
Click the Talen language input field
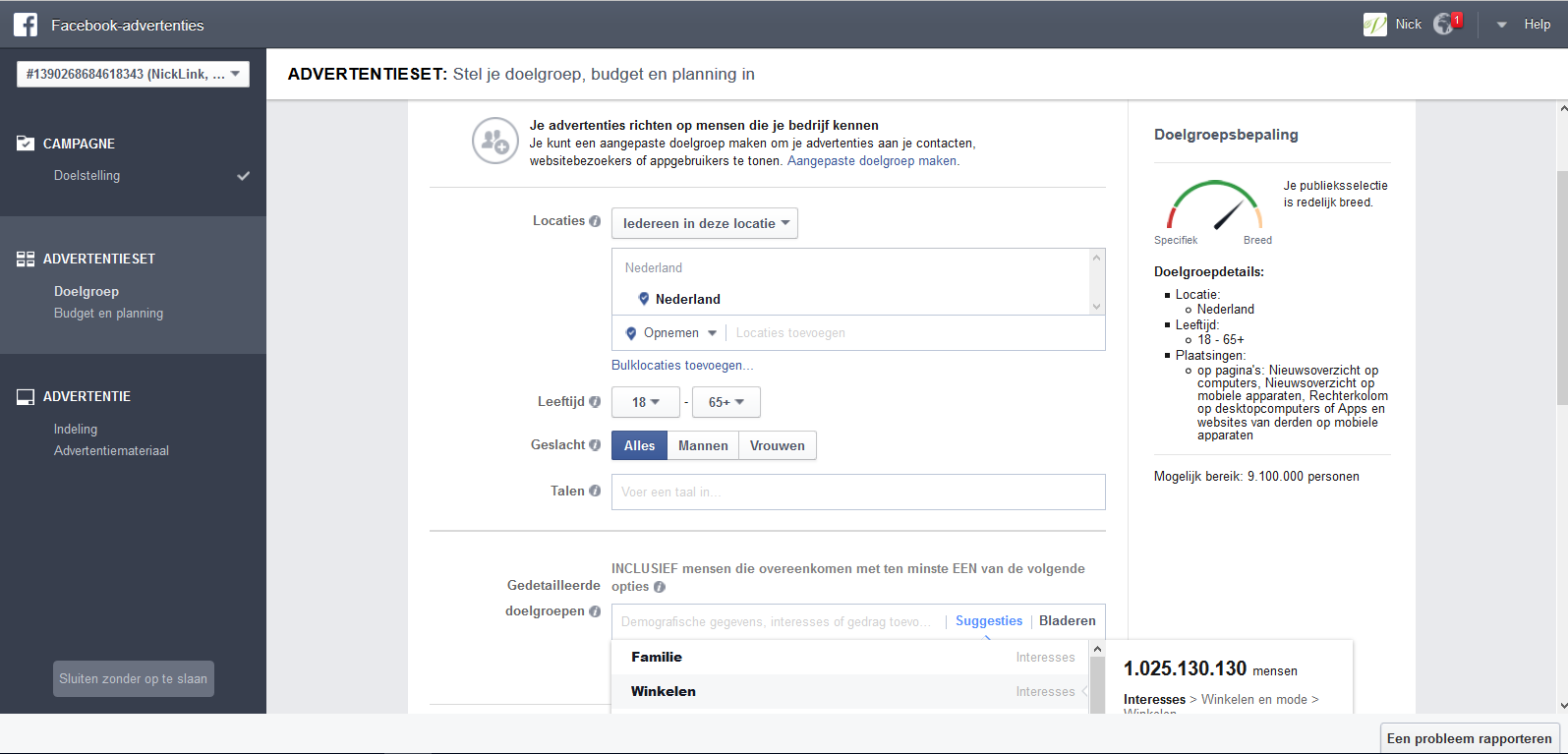point(858,492)
